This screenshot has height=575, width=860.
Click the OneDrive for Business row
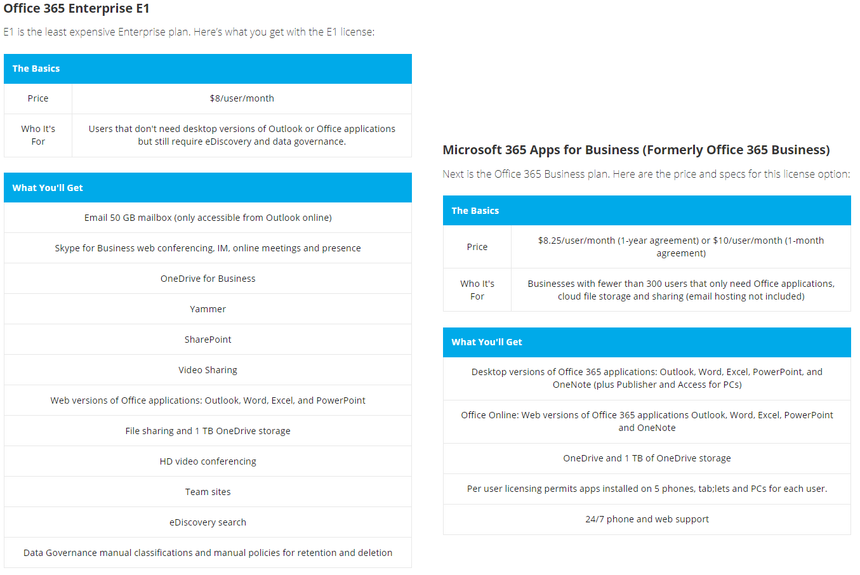pyautogui.click(x=207, y=279)
